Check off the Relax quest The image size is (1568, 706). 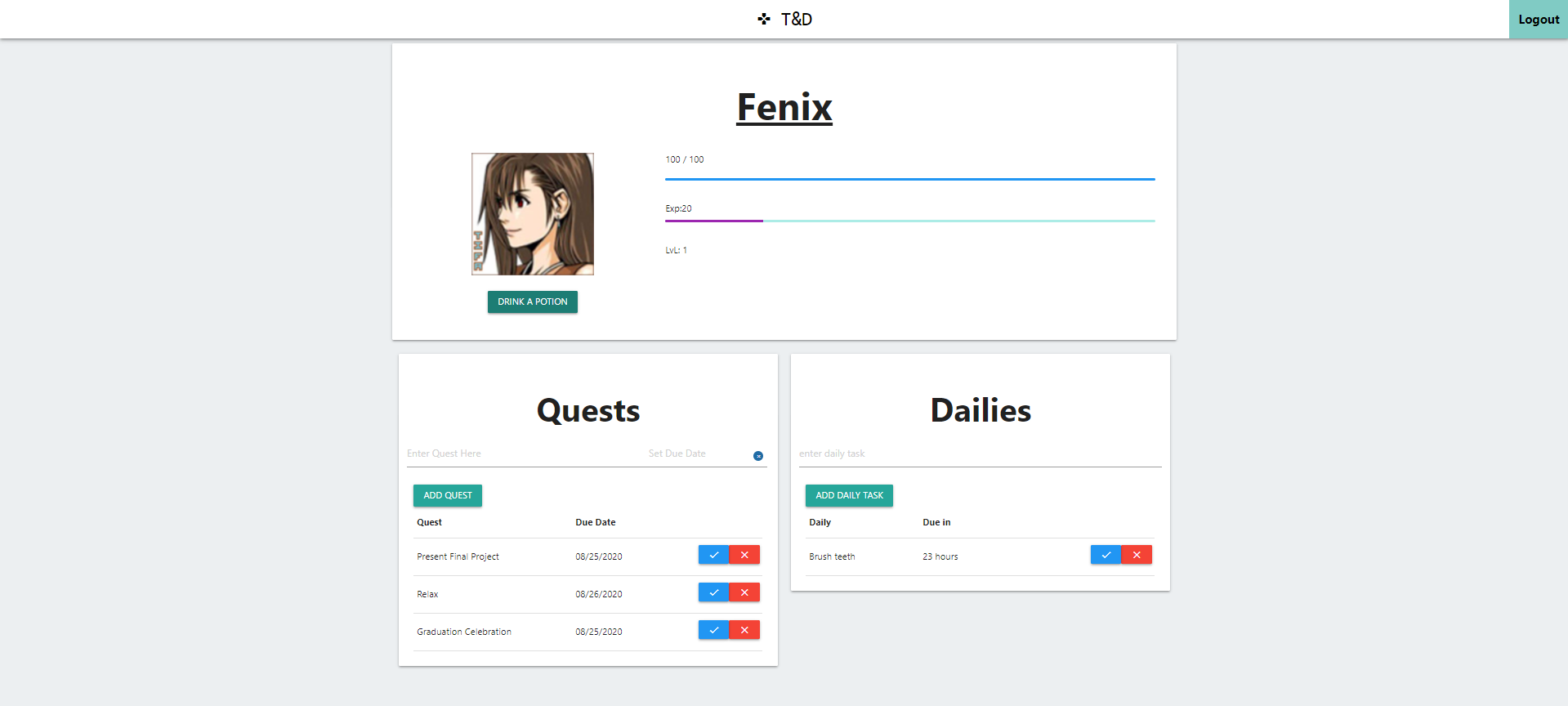[713, 592]
